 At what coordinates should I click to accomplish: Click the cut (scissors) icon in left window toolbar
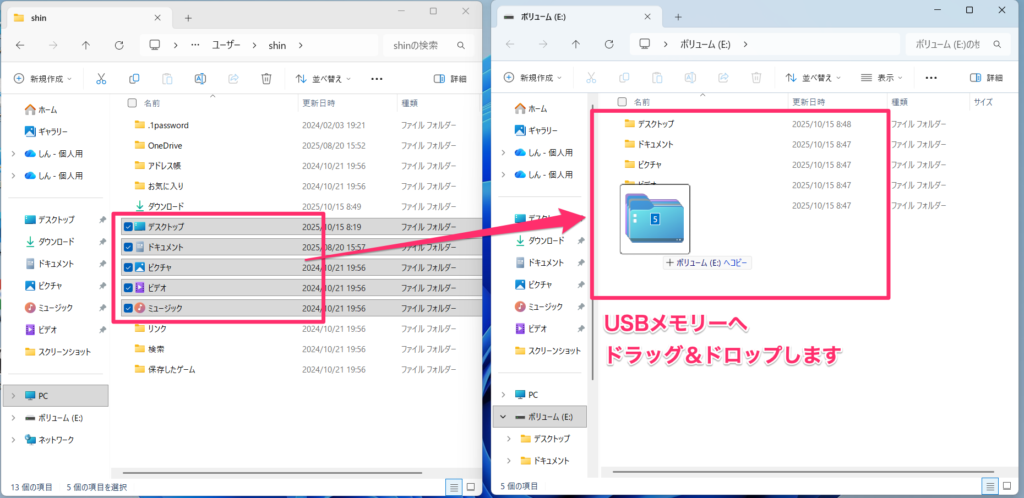(101, 79)
